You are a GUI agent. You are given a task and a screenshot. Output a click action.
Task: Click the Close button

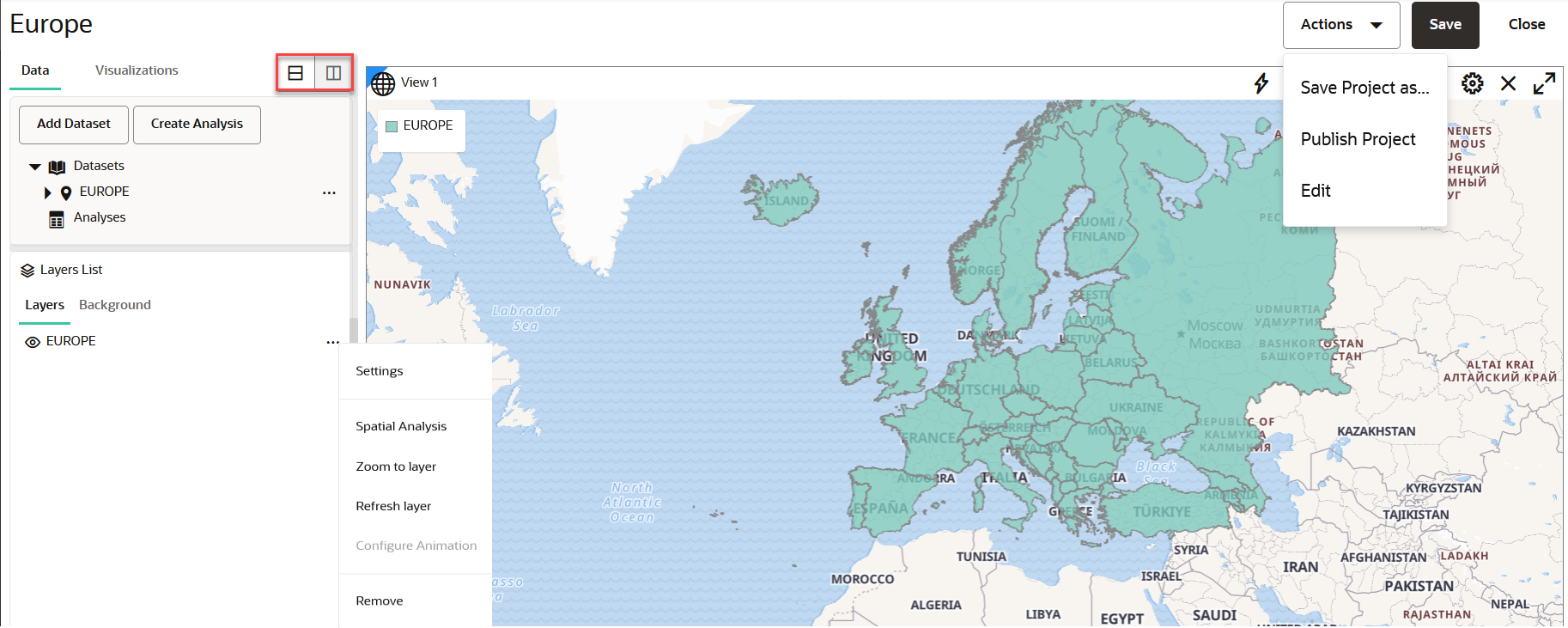pos(1527,25)
